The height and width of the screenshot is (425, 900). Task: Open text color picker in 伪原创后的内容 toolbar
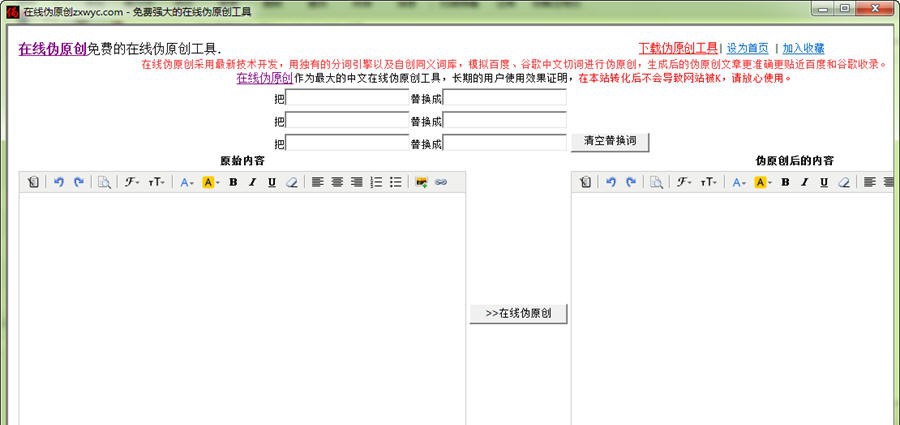click(x=739, y=182)
